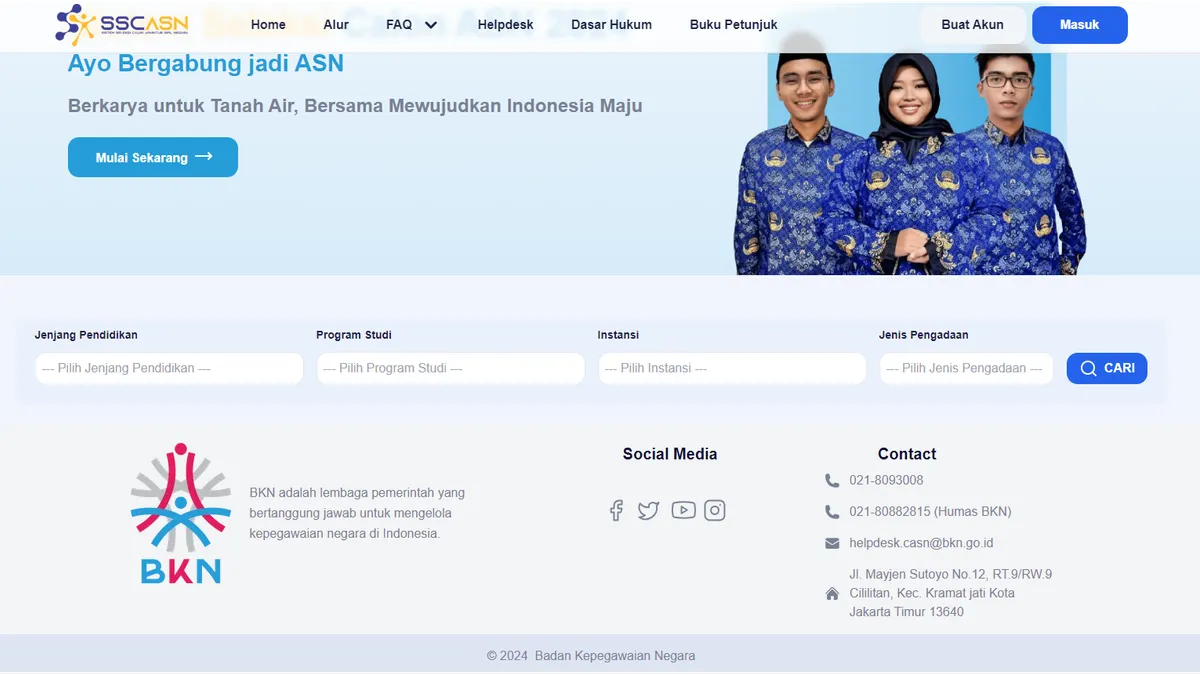Expand the FAQ menu chevron
This screenshot has width=1200, height=675.
pos(431,25)
